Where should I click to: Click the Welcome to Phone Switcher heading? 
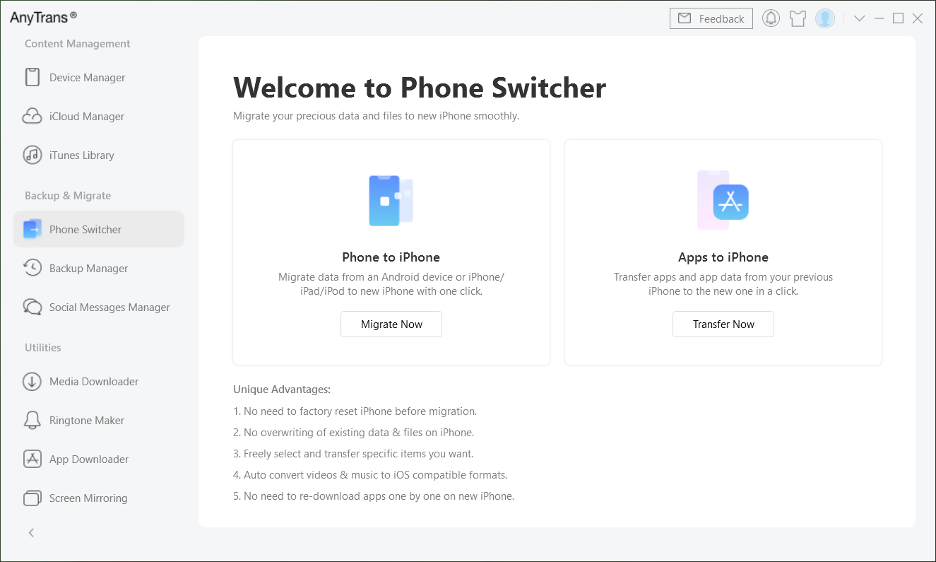pyautogui.click(x=419, y=88)
